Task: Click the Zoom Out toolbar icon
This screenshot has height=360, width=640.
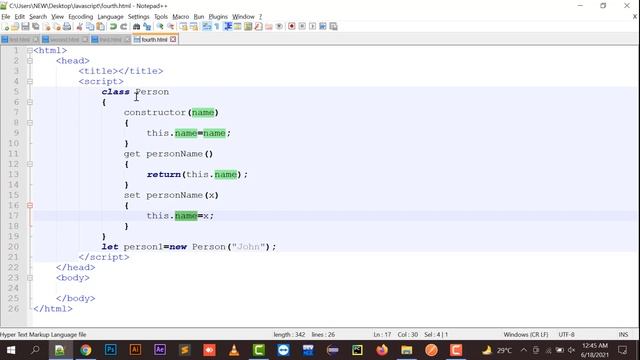Action: coord(171,27)
